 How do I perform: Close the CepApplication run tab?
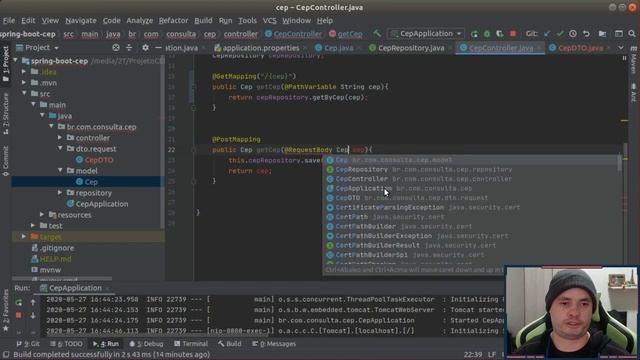click(x=108, y=289)
